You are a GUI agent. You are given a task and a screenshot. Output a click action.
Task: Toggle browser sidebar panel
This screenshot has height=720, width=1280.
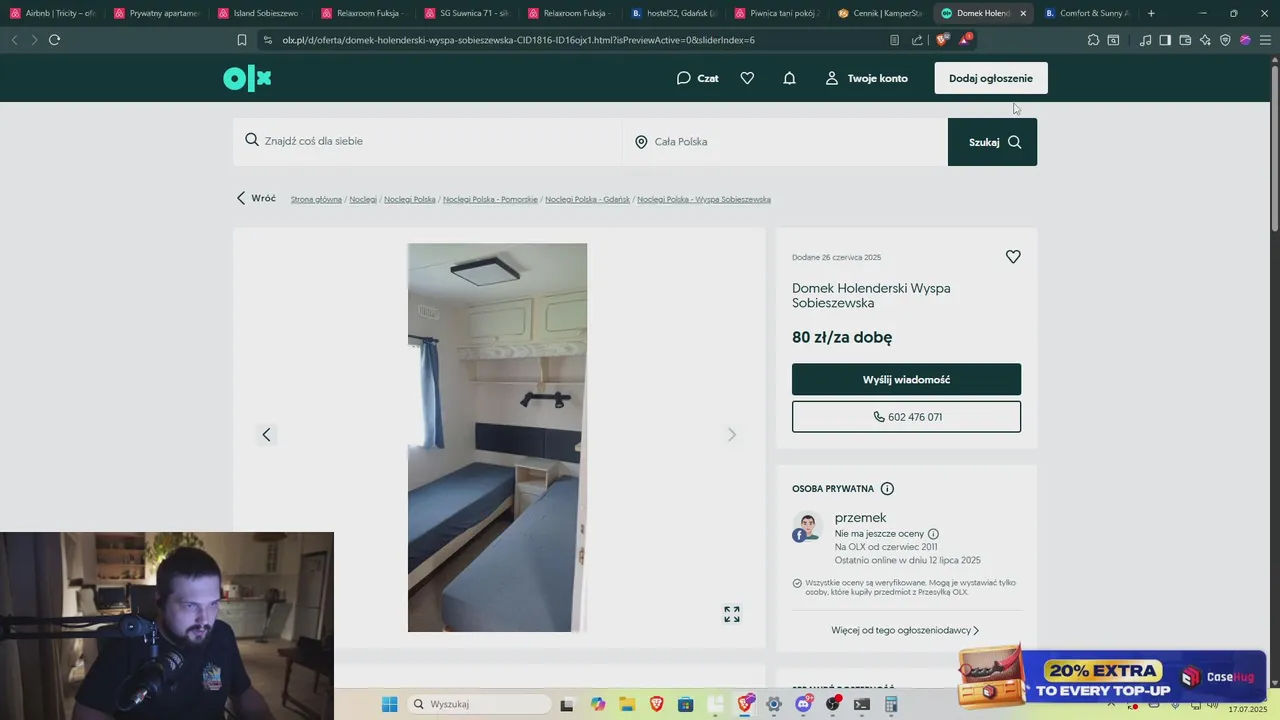tap(1165, 40)
